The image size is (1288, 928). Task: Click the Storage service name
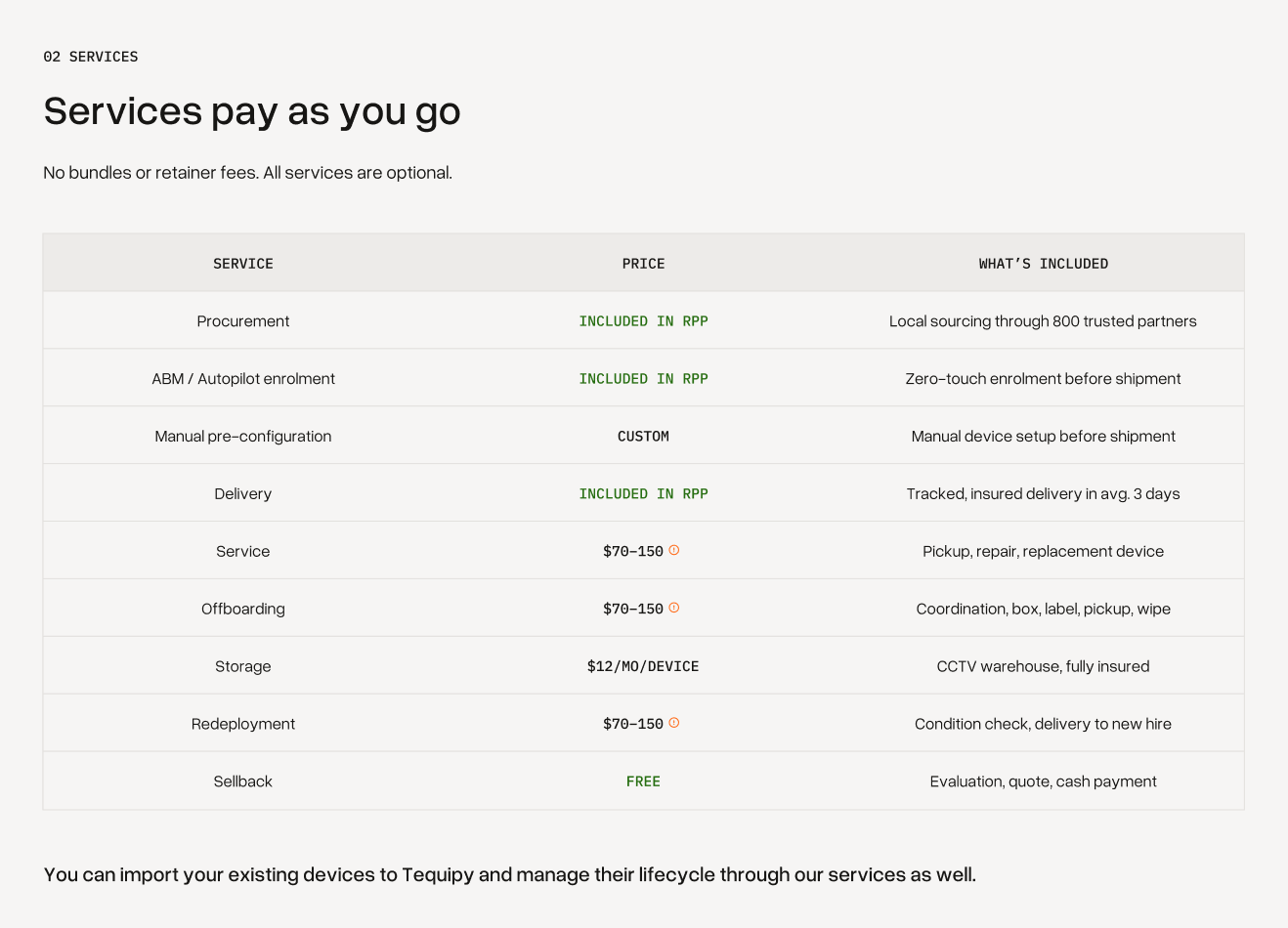point(243,666)
